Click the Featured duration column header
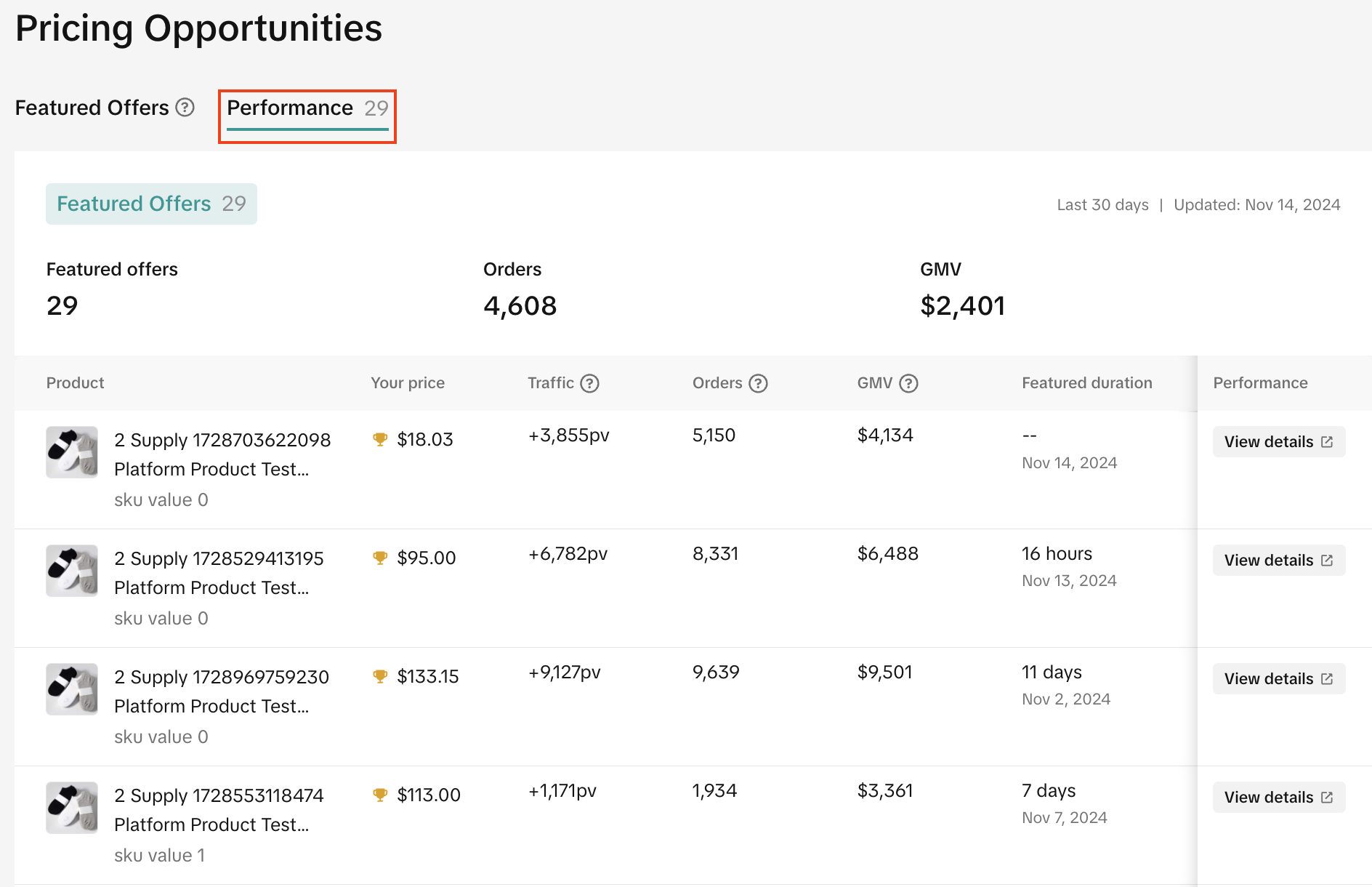The height and width of the screenshot is (887, 1372). pos(1086,383)
